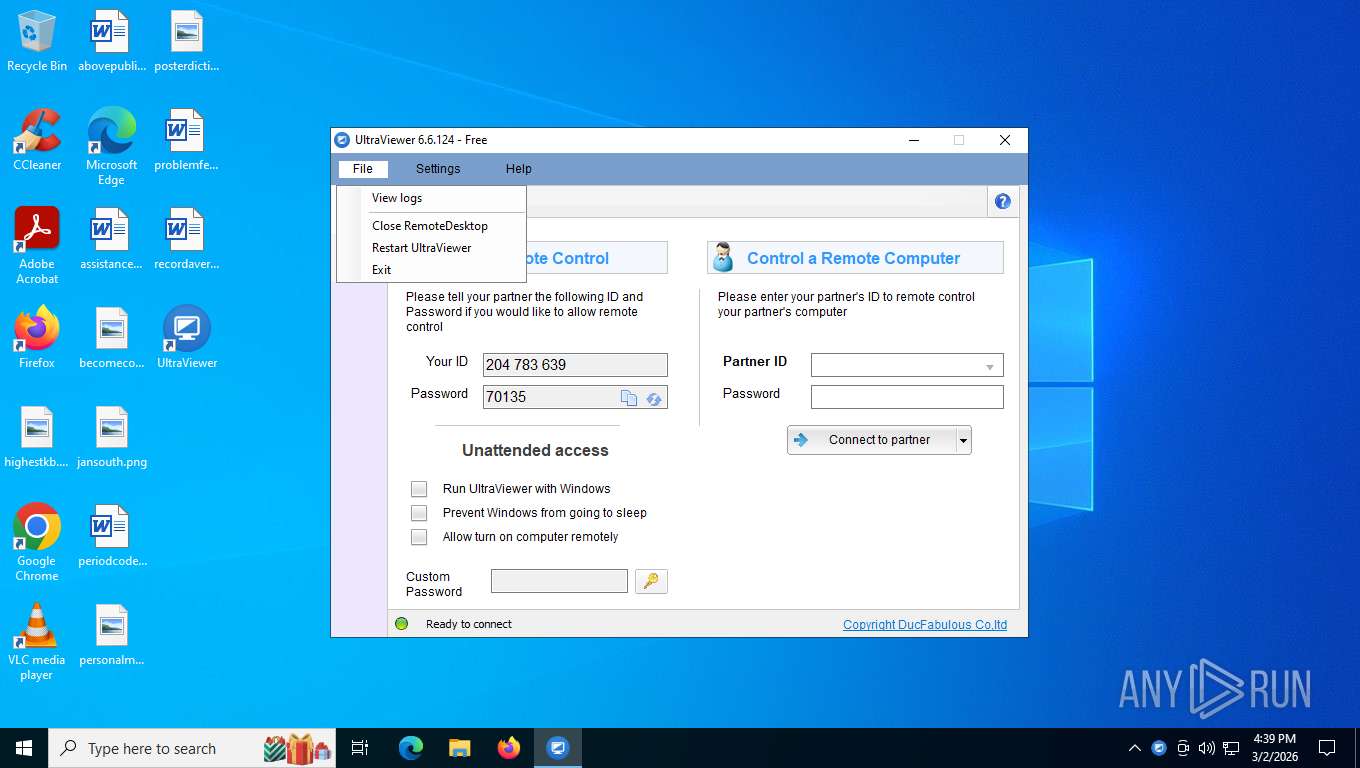The height and width of the screenshot is (768, 1360).
Task: Open the Task View taskbar button
Action: tap(360, 748)
